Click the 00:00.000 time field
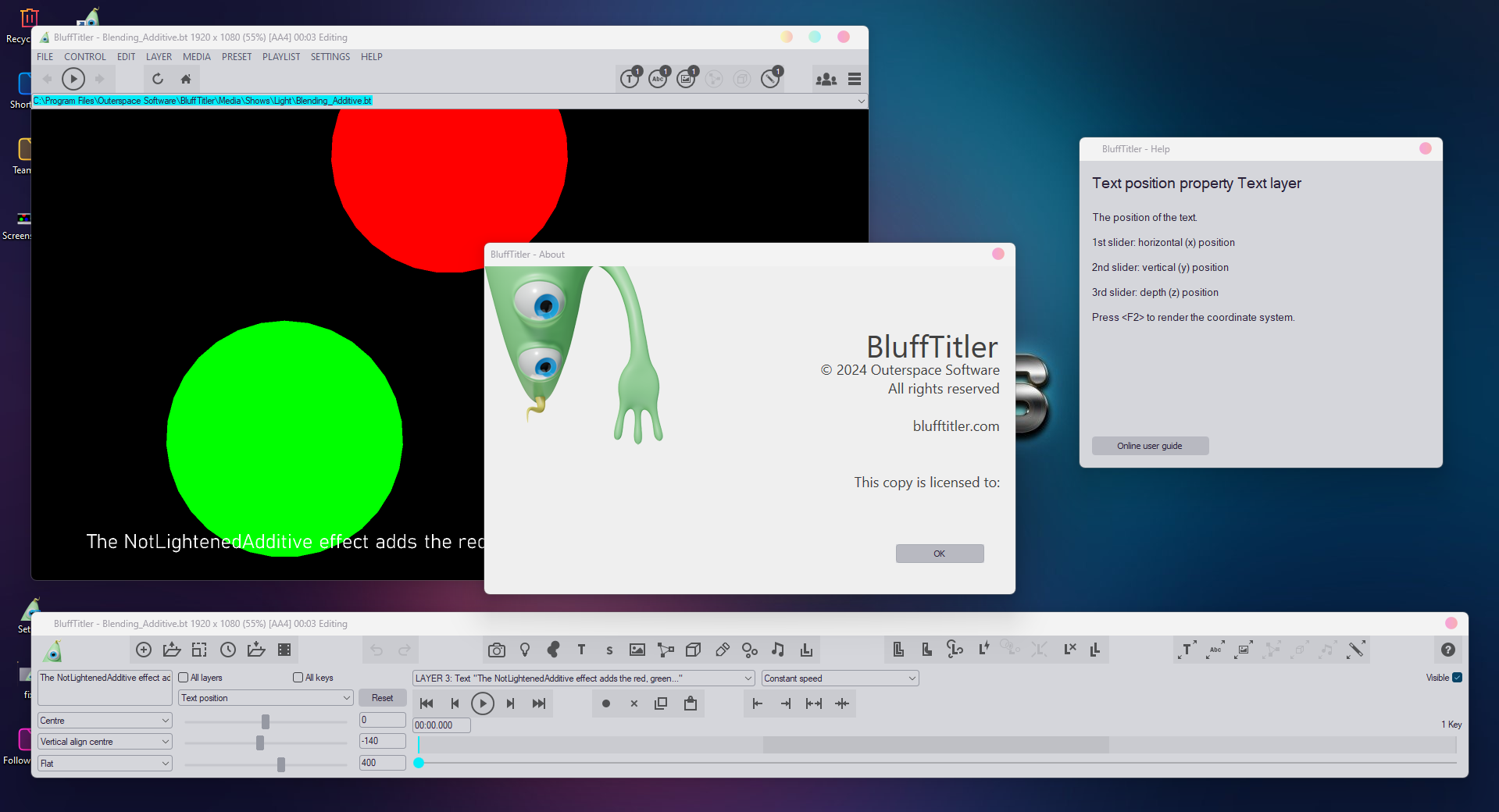This screenshot has height=812, width=1499. (x=441, y=725)
